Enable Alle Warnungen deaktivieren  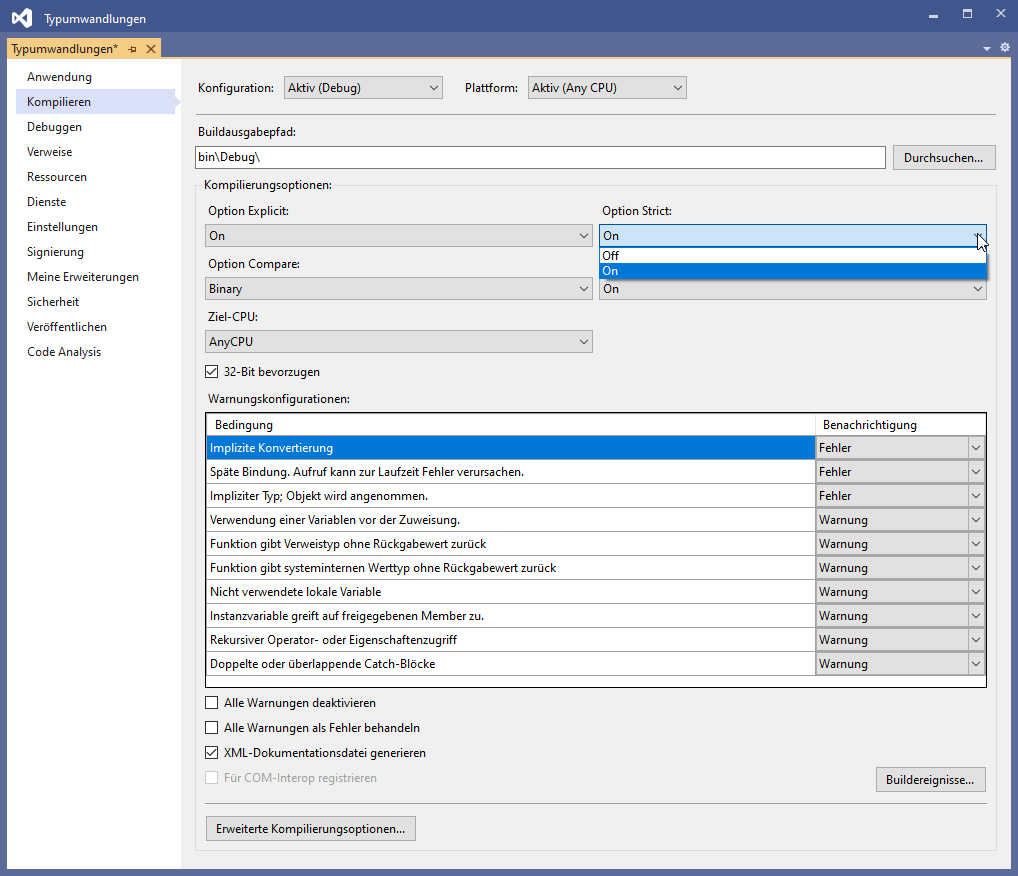click(211, 703)
